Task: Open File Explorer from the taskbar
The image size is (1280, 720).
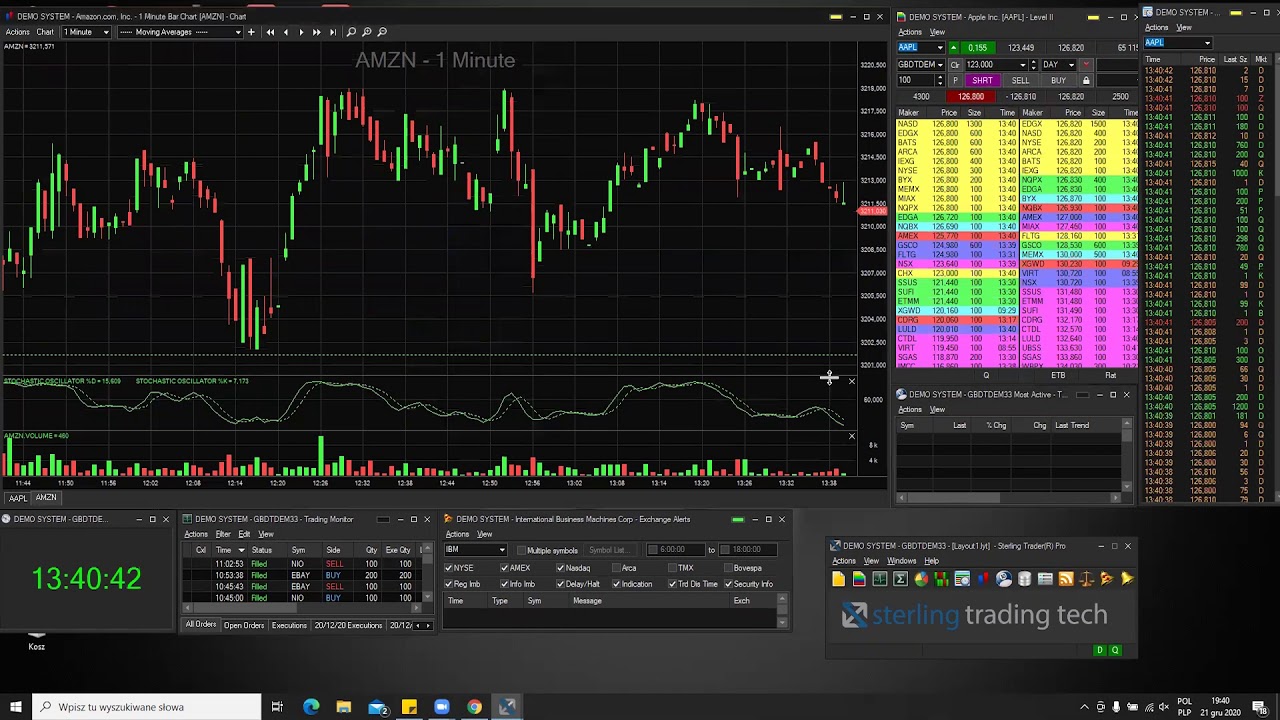Action: click(344, 707)
